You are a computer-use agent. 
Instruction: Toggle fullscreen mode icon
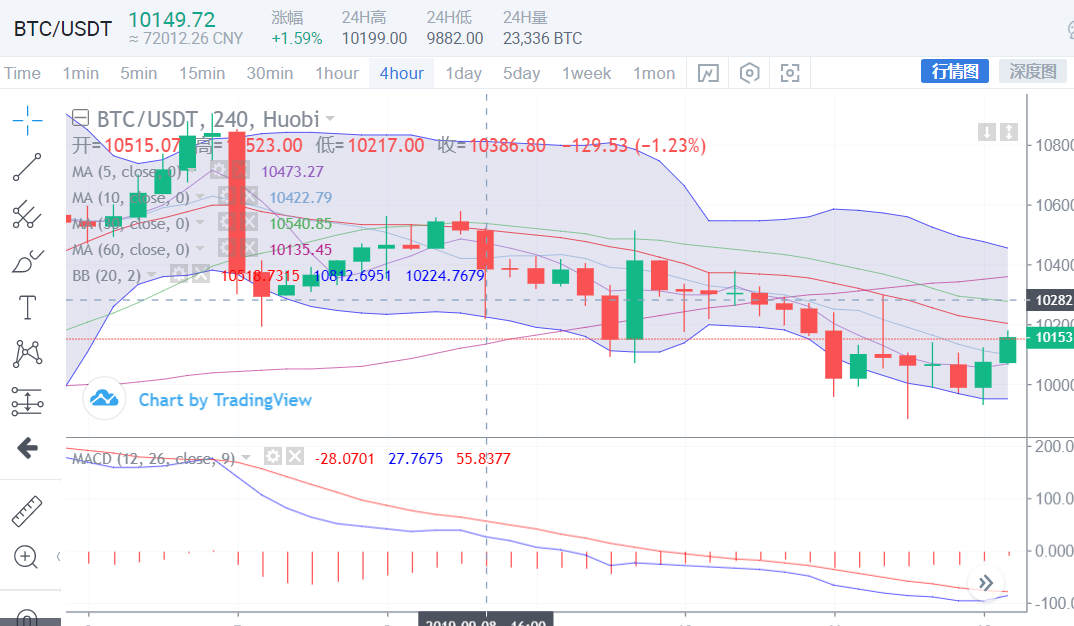click(790, 73)
